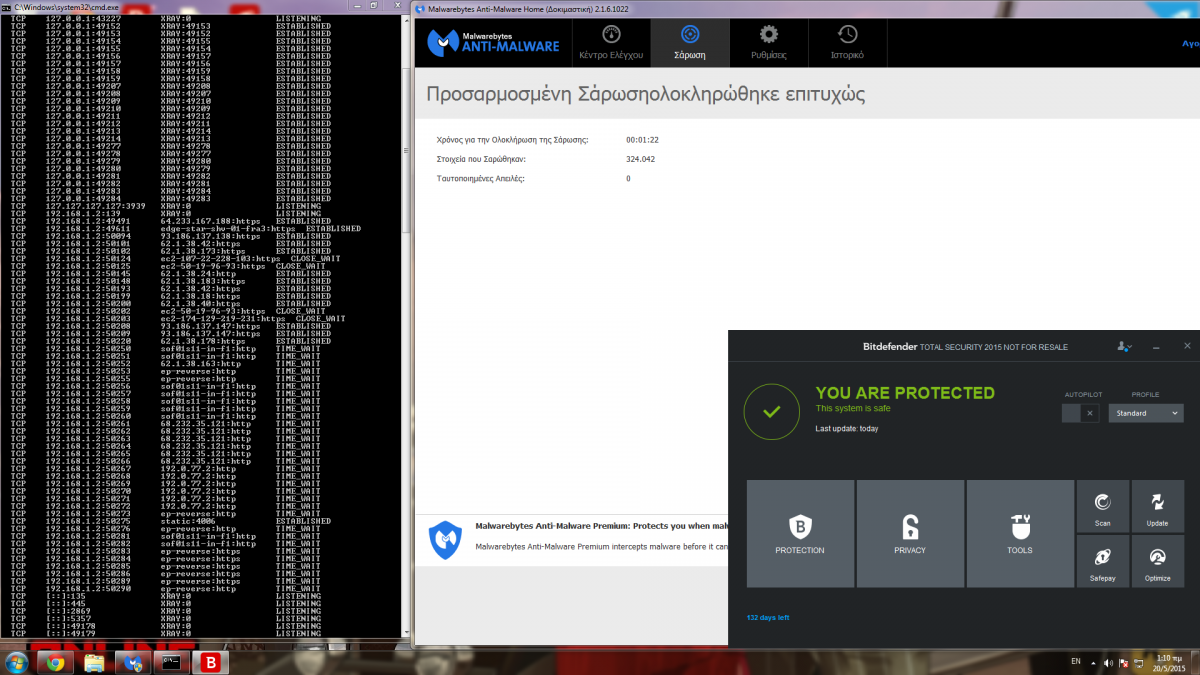
Task: Open Bitdefender Optimize tile
Action: [x=1157, y=561]
